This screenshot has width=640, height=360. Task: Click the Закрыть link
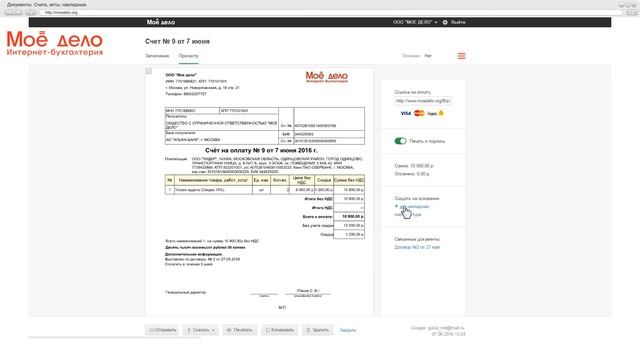[348, 330]
